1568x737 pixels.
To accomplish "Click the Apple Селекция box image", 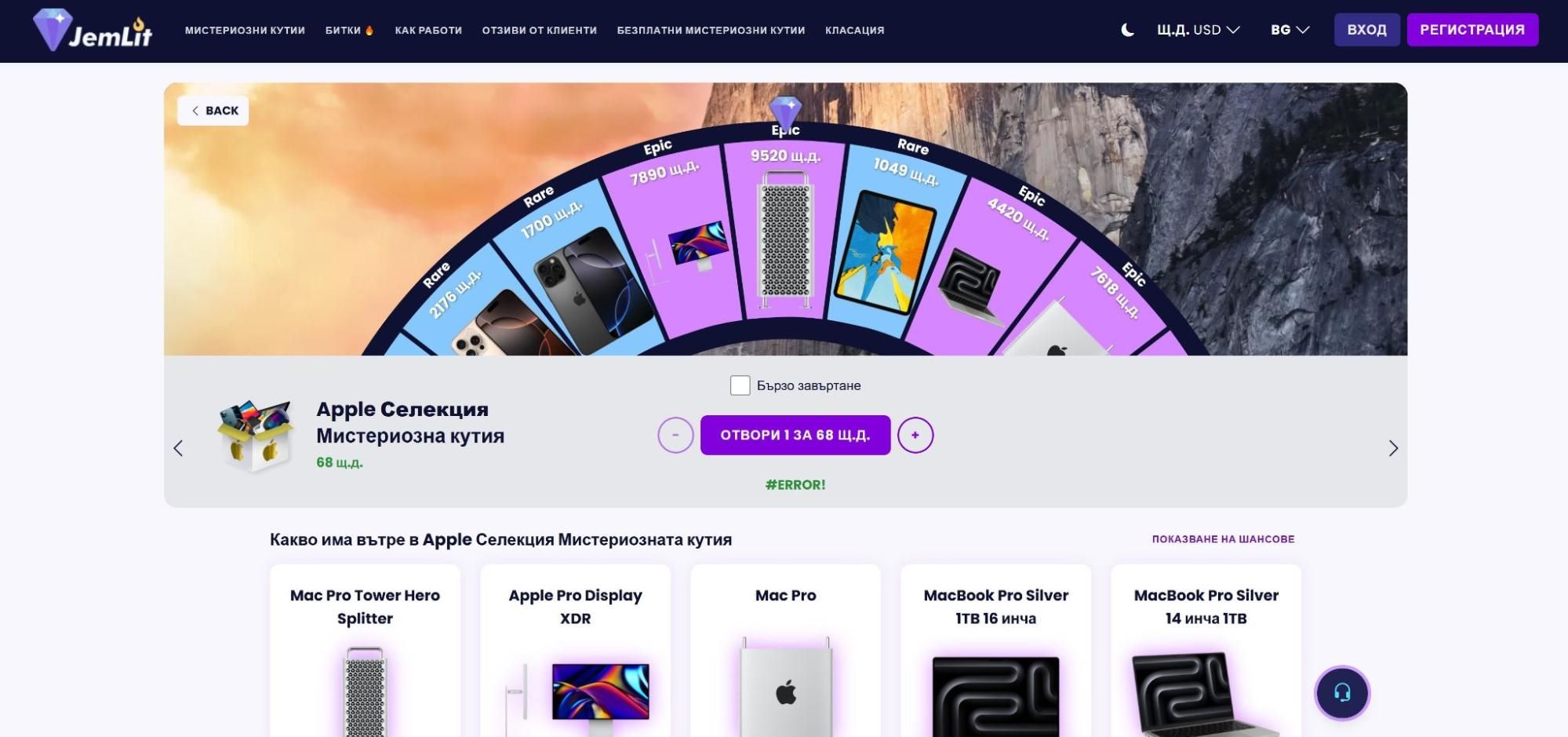I will click(x=256, y=435).
